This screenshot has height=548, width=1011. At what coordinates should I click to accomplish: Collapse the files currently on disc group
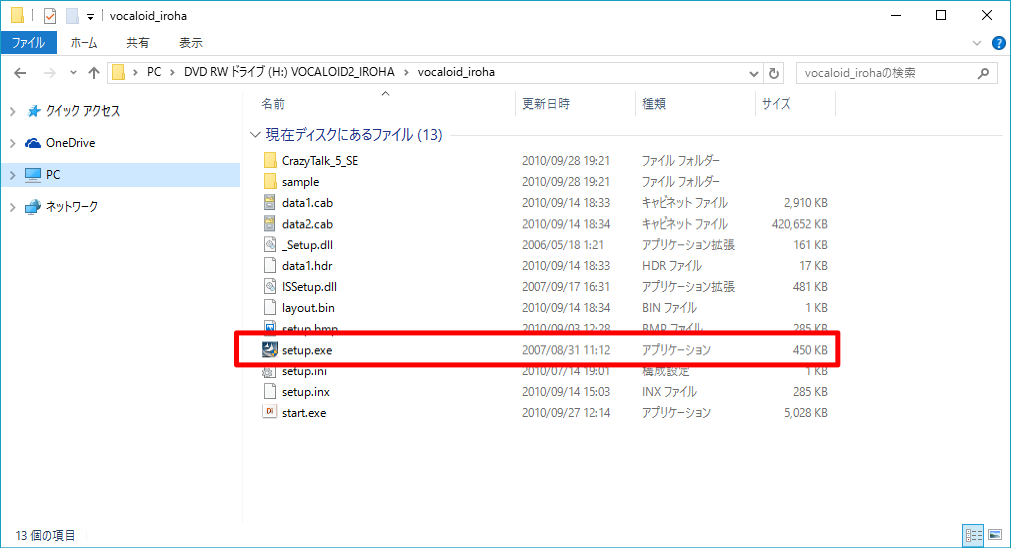click(x=255, y=135)
